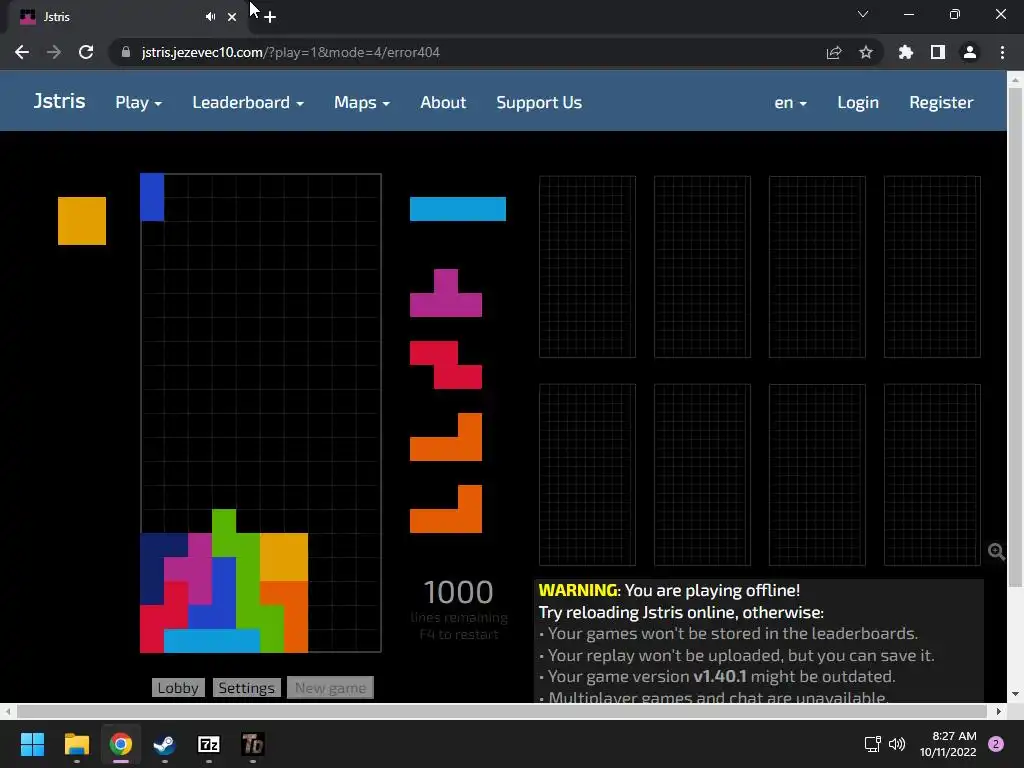Click the purple T piece in next queue
This screenshot has height=768, width=1024.
(x=446, y=293)
